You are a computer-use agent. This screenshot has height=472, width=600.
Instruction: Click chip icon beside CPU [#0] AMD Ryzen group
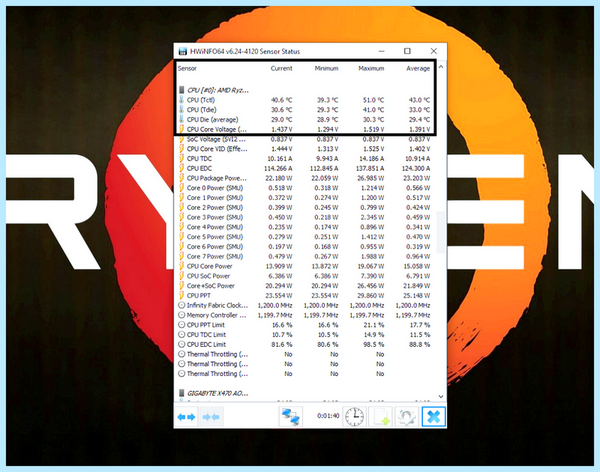(182, 90)
